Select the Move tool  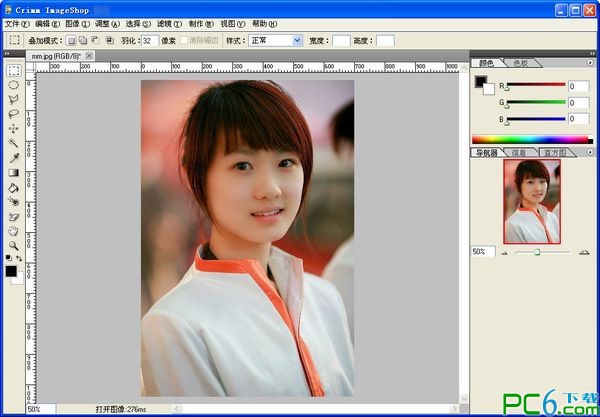tap(14, 129)
